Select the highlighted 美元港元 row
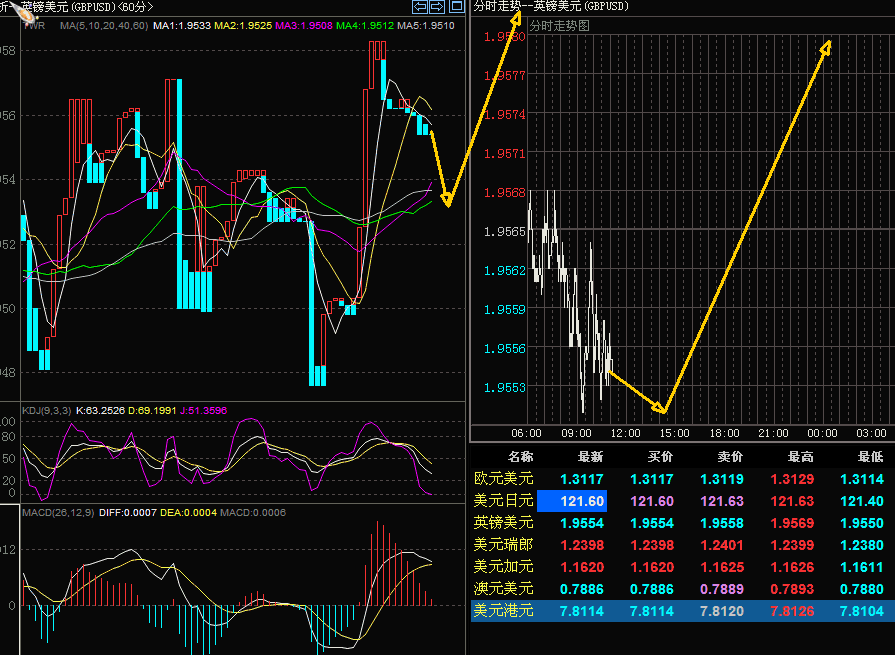The height and width of the screenshot is (655, 895). 503,611
